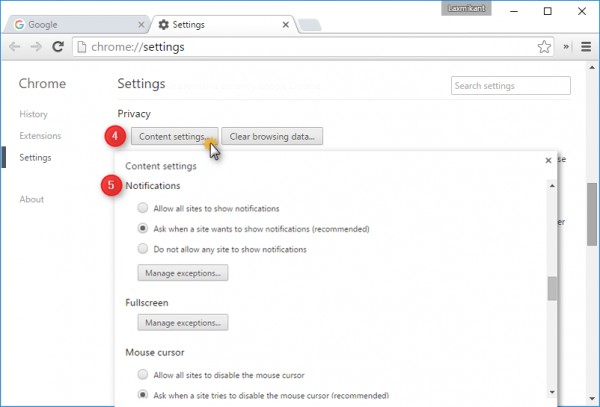
Task: Select Allow all sites to show notifications
Action: pyautogui.click(x=143, y=208)
